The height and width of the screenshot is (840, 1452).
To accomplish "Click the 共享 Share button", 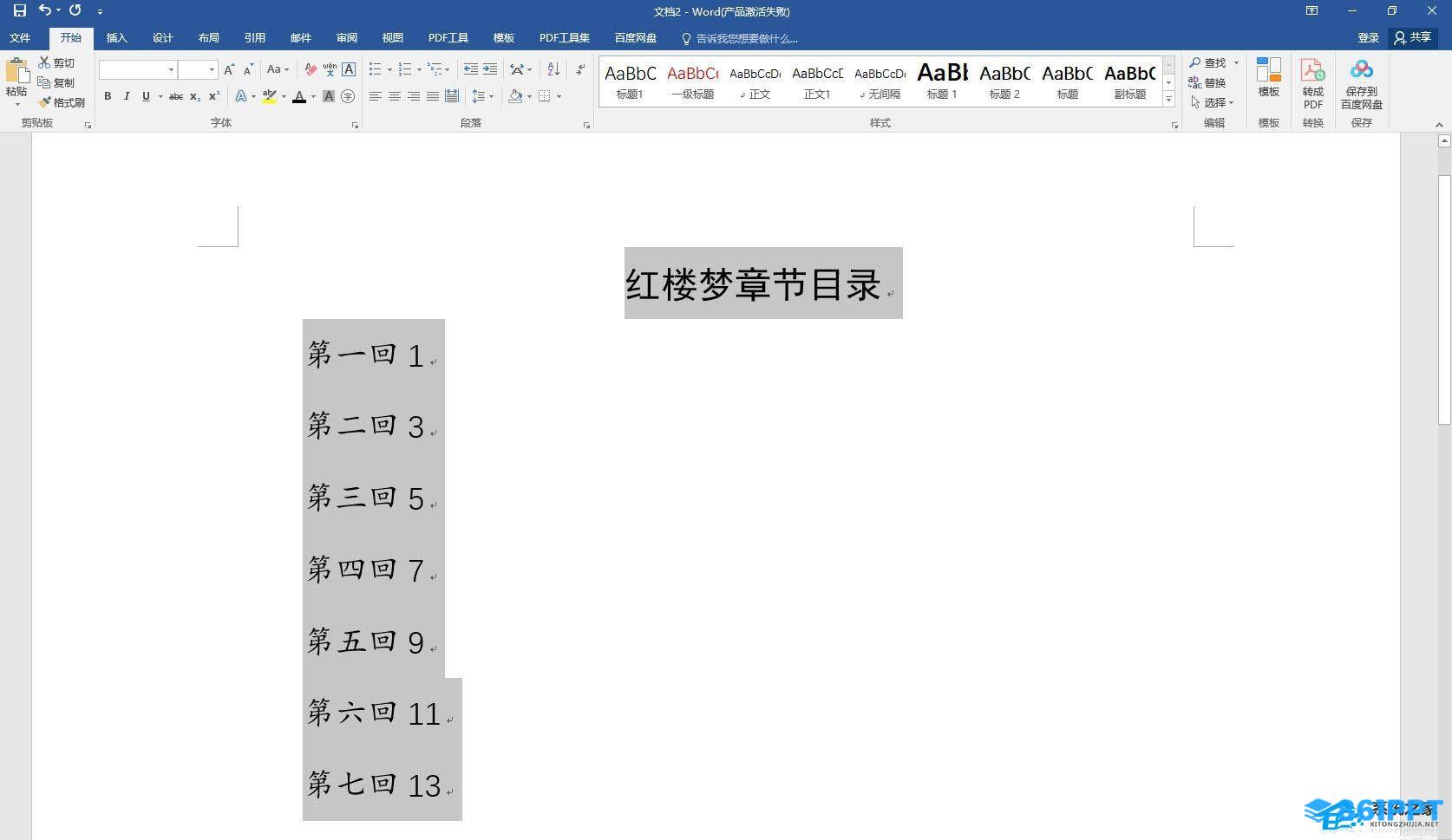I will [x=1413, y=38].
